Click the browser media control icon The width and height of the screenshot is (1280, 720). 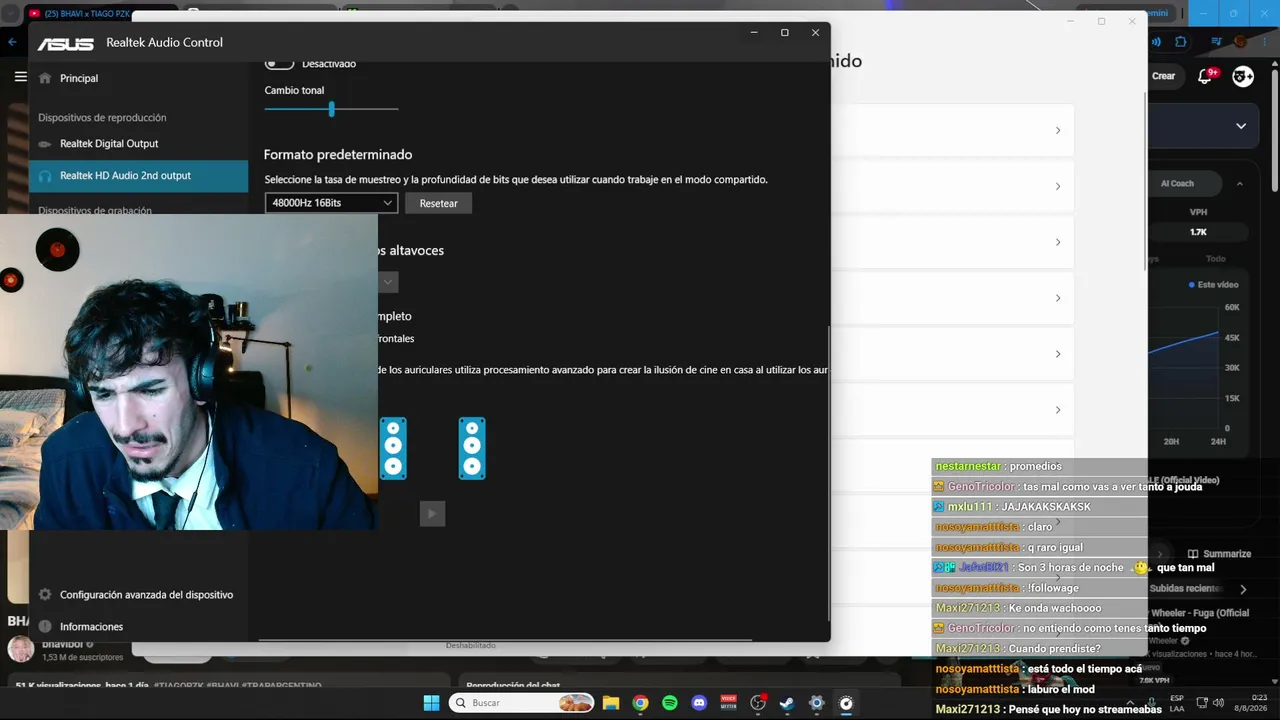[x=1217, y=42]
